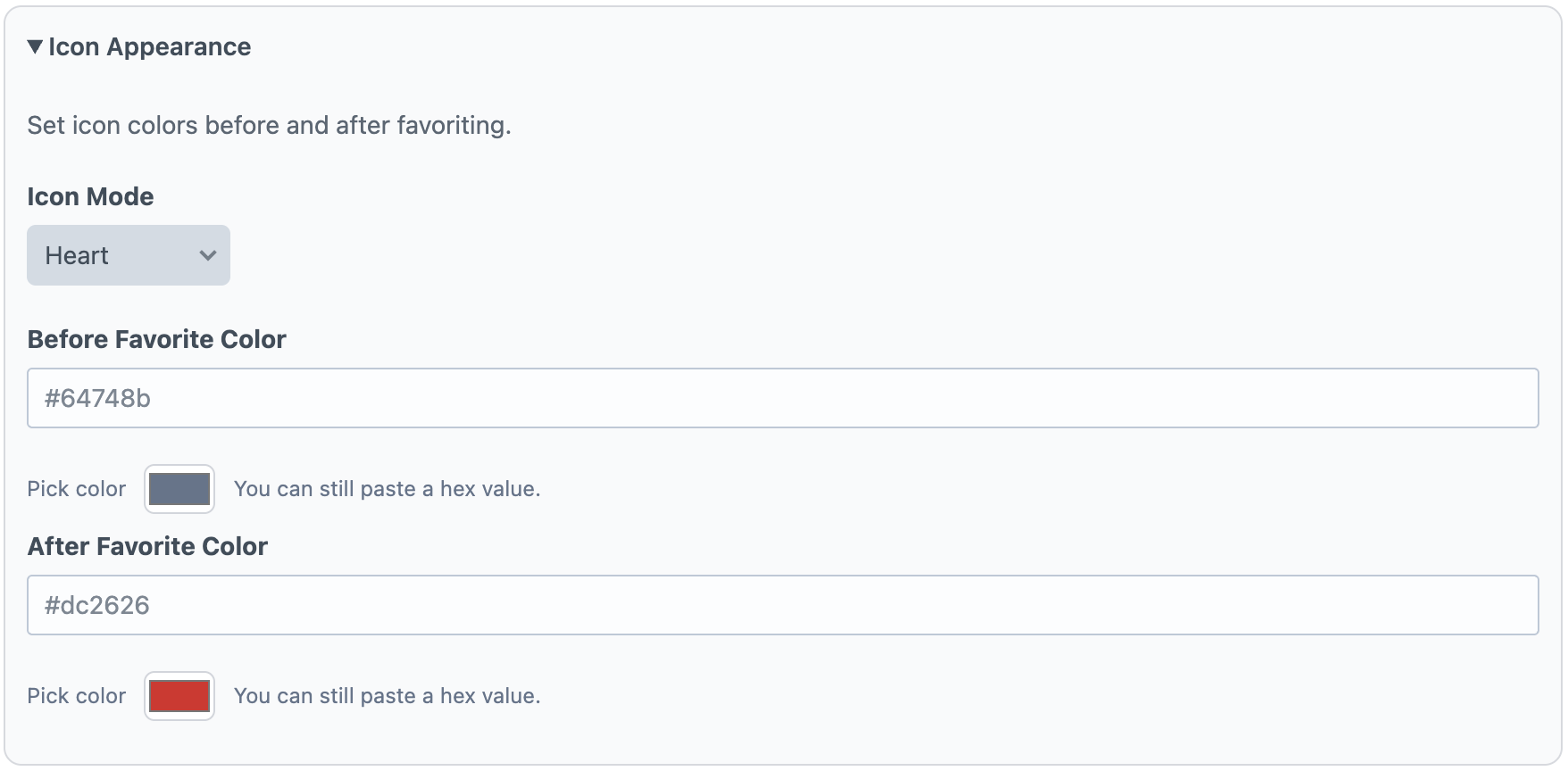Click hex hint text next to gray swatch
The width and height of the screenshot is (1568, 771).
click(387, 489)
